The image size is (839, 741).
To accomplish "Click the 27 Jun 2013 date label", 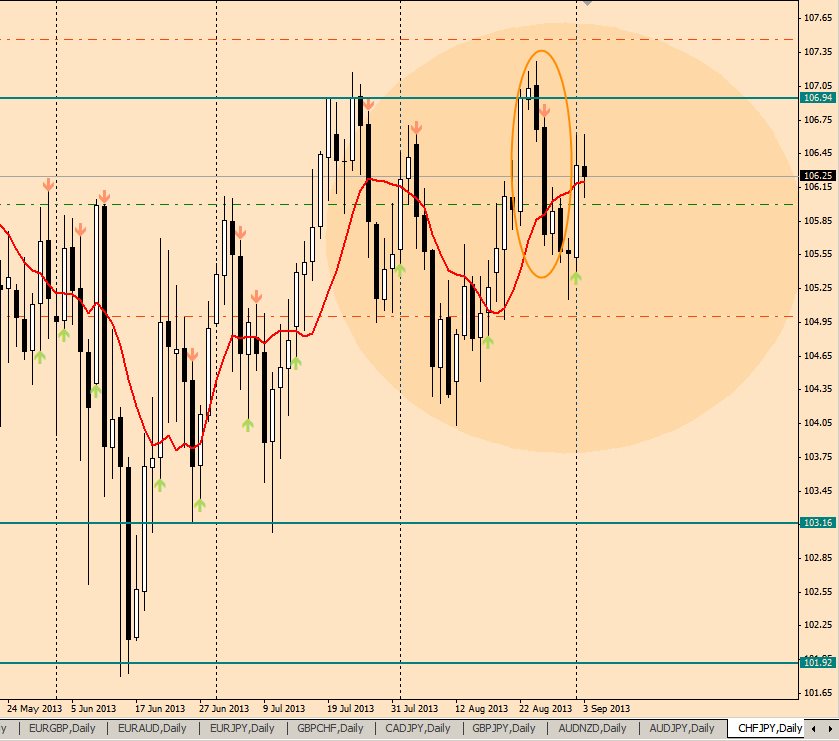I will [x=224, y=708].
